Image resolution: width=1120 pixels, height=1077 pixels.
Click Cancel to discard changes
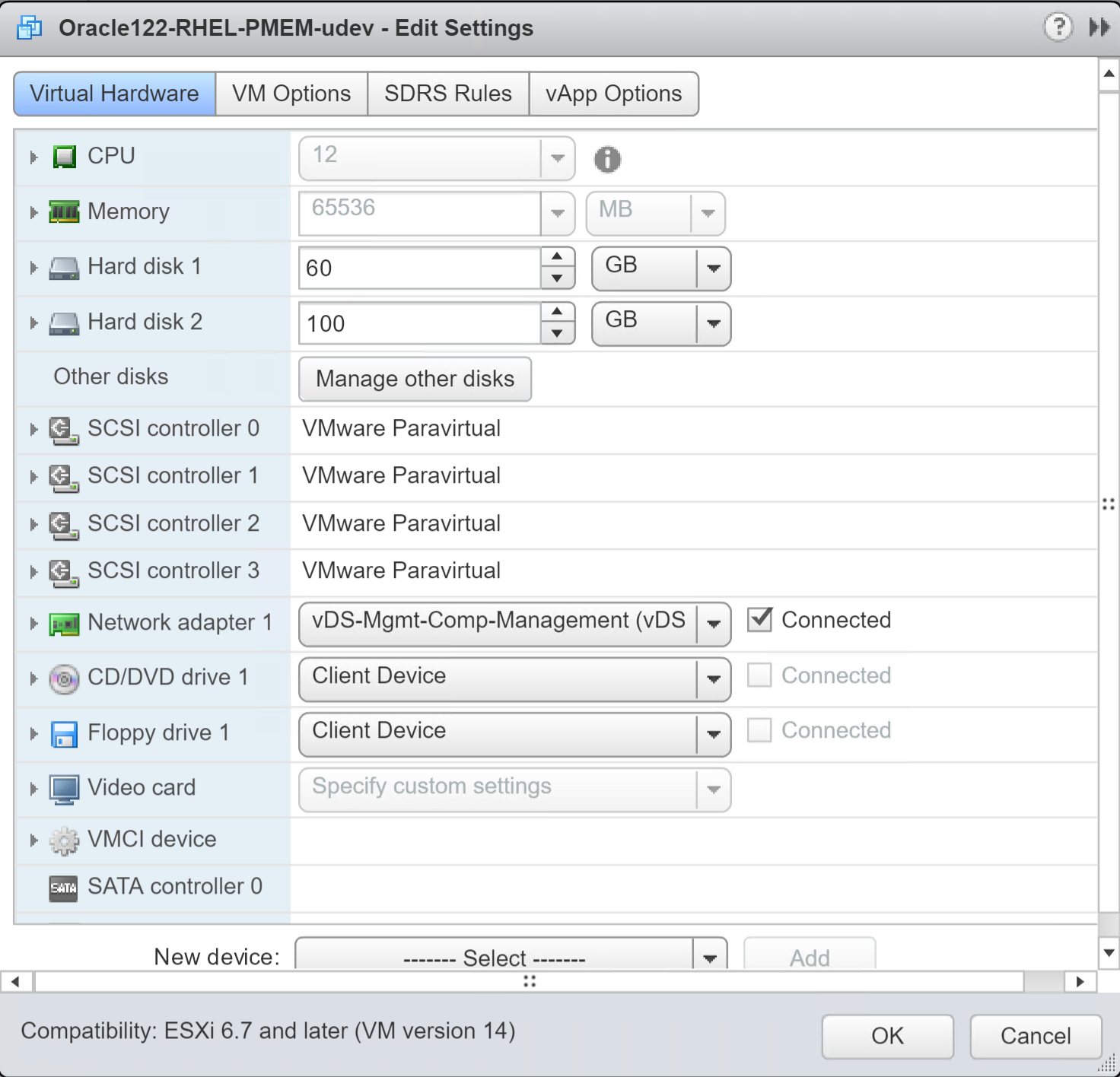point(1036,1036)
